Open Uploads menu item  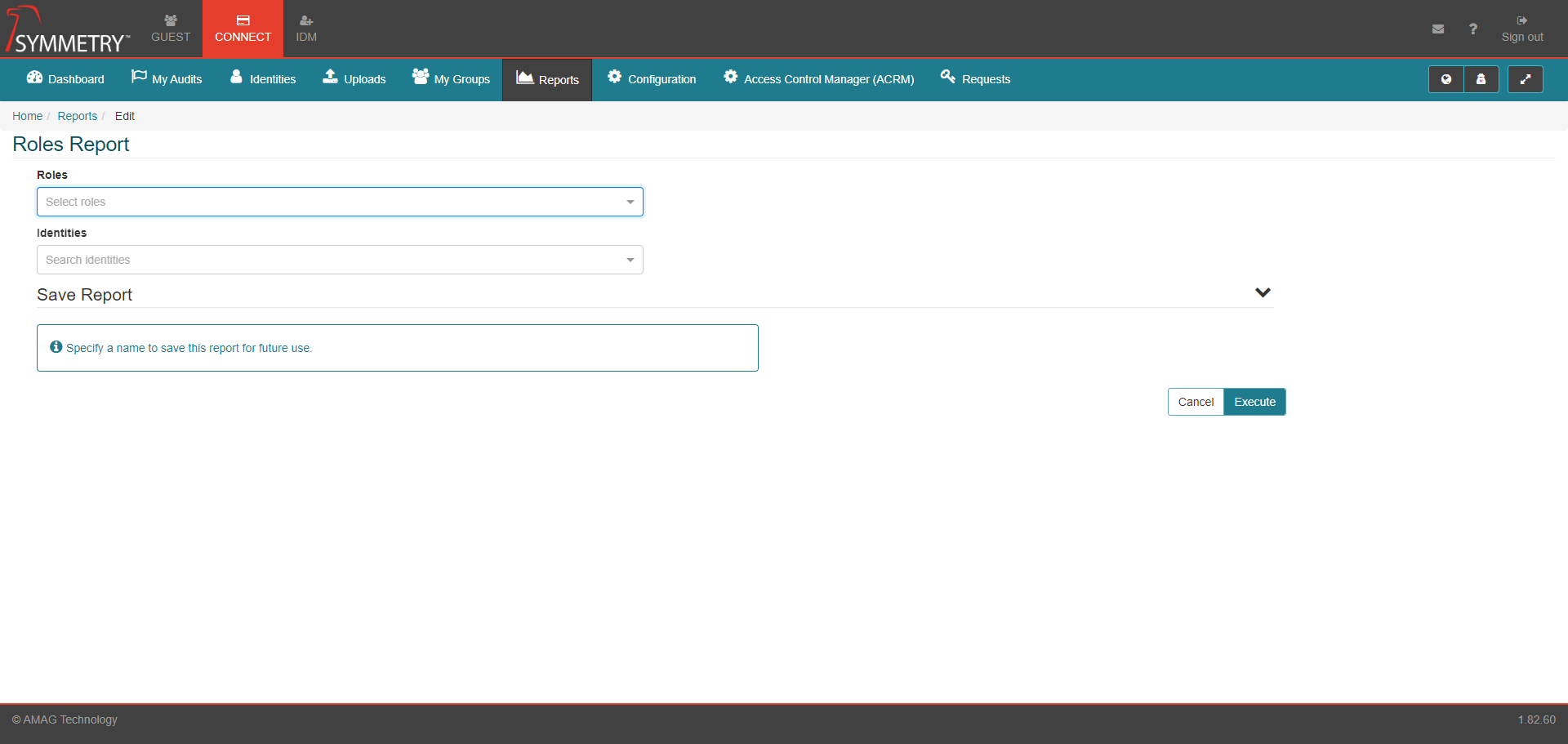354,79
